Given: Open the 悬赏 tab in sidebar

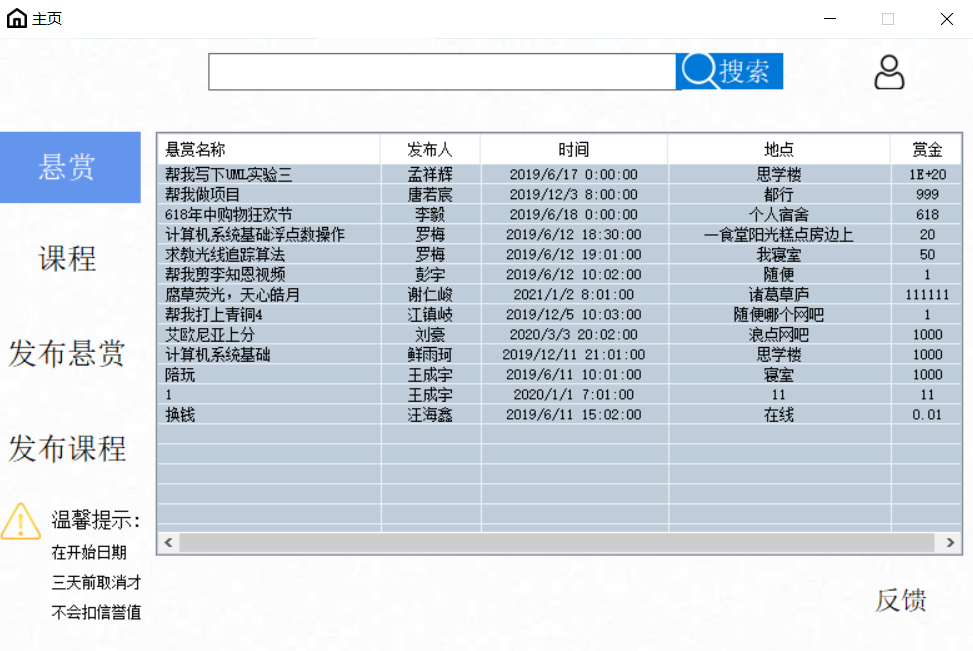Looking at the screenshot, I should tap(70, 167).
